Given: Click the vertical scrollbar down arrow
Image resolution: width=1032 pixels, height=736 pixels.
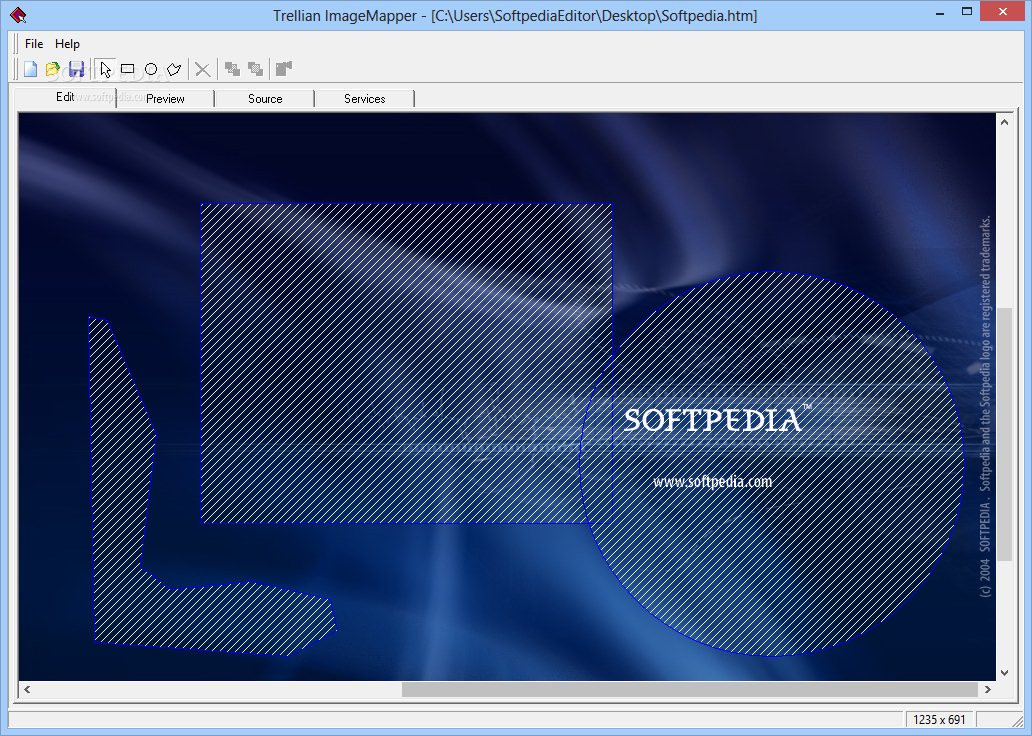Looking at the screenshot, I should [1004, 673].
